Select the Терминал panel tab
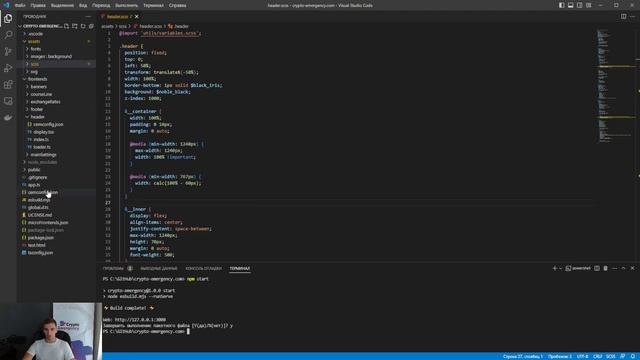 click(240, 268)
